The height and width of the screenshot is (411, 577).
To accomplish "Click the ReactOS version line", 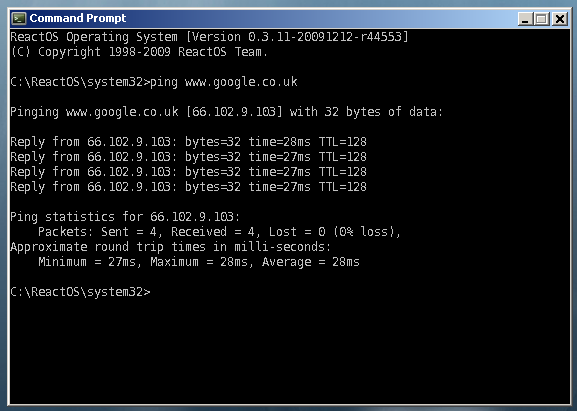I will click(x=209, y=37).
